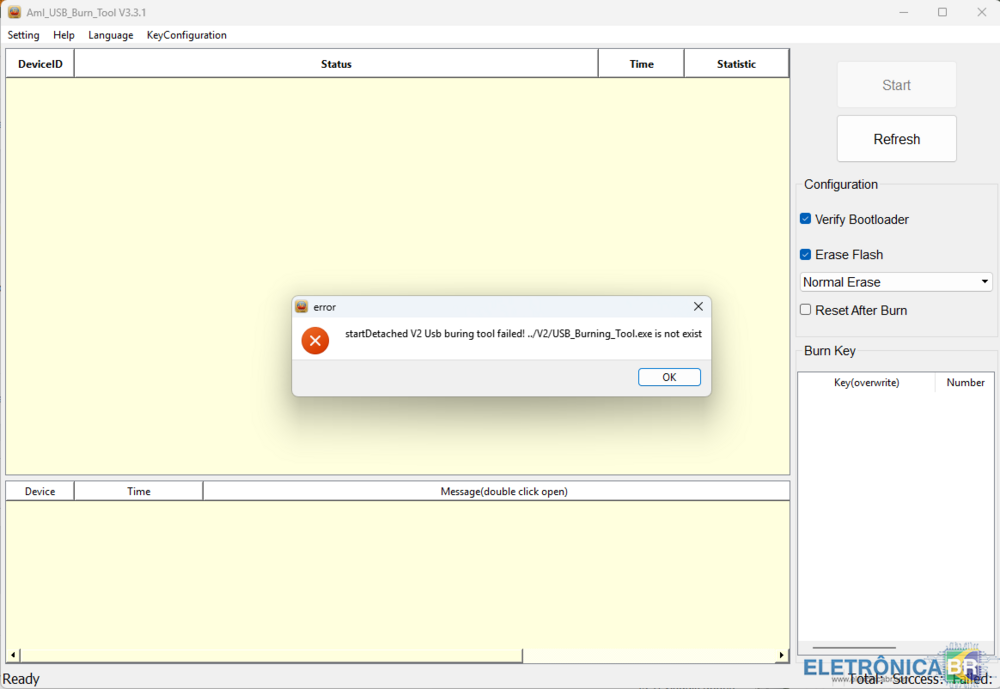The image size is (1000, 689).
Task: Uncheck Verify Bootloader option
Action: click(x=806, y=219)
